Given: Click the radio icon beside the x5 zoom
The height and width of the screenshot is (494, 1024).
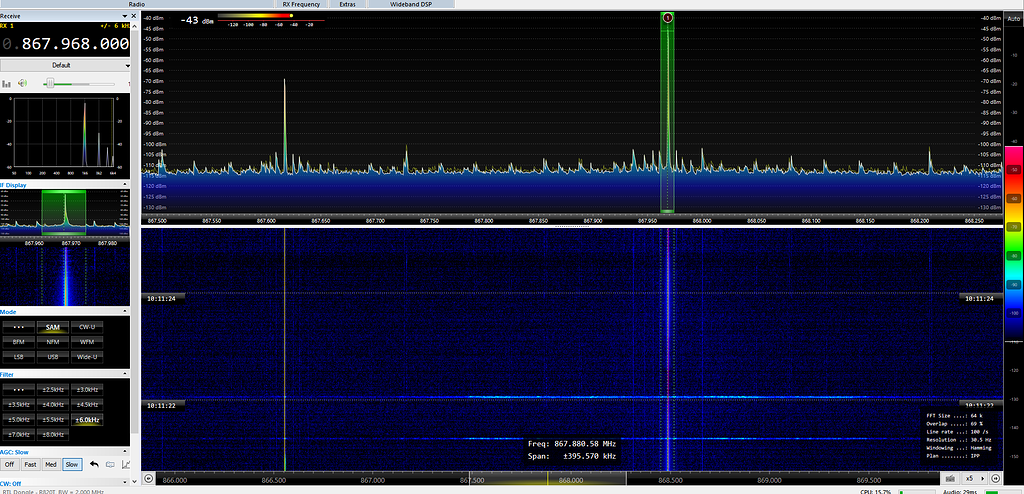Looking at the screenshot, I should click(x=949, y=479).
